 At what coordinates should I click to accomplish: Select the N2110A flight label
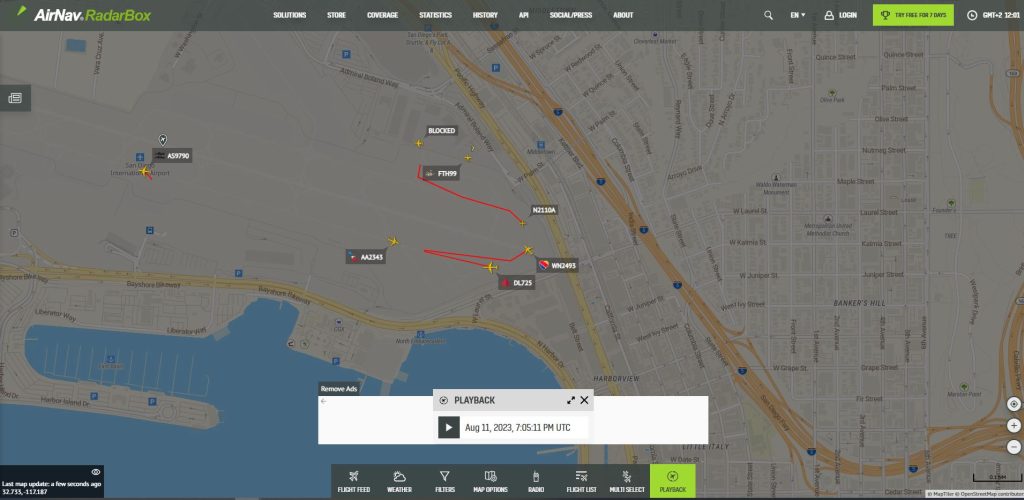(543, 210)
